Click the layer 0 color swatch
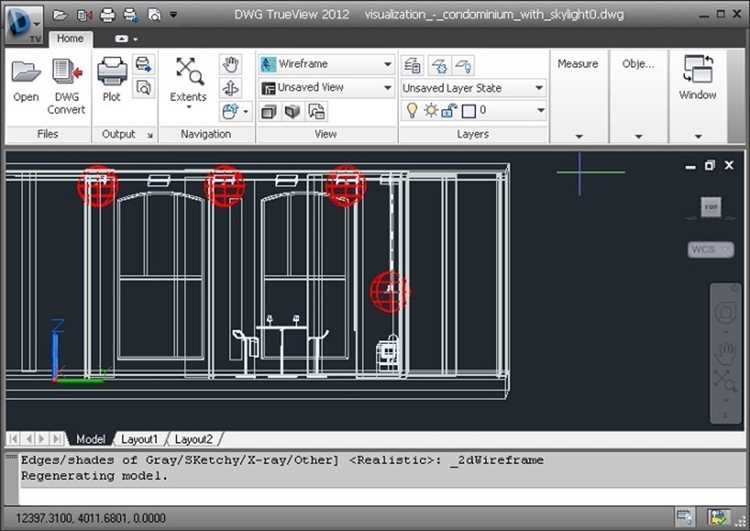This screenshot has height=531, width=750. coord(469,111)
